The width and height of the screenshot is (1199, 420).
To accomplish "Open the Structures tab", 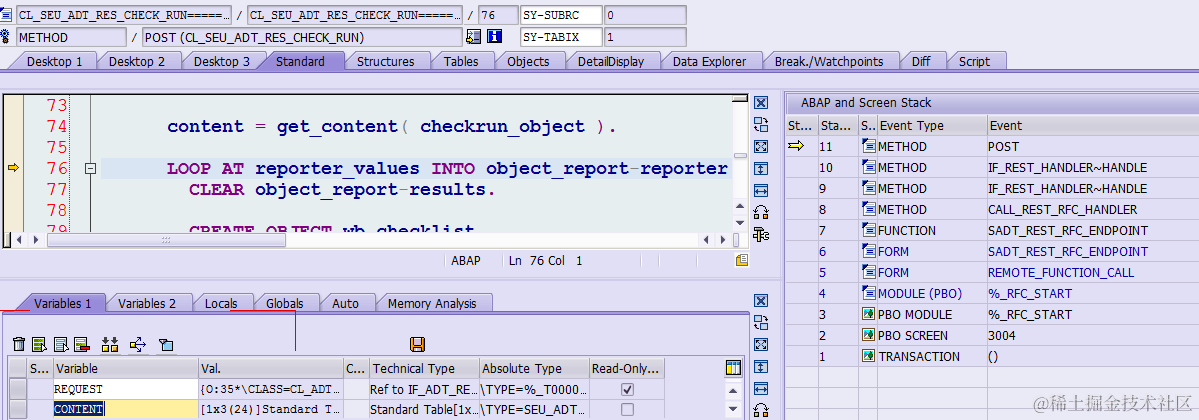I will point(385,61).
